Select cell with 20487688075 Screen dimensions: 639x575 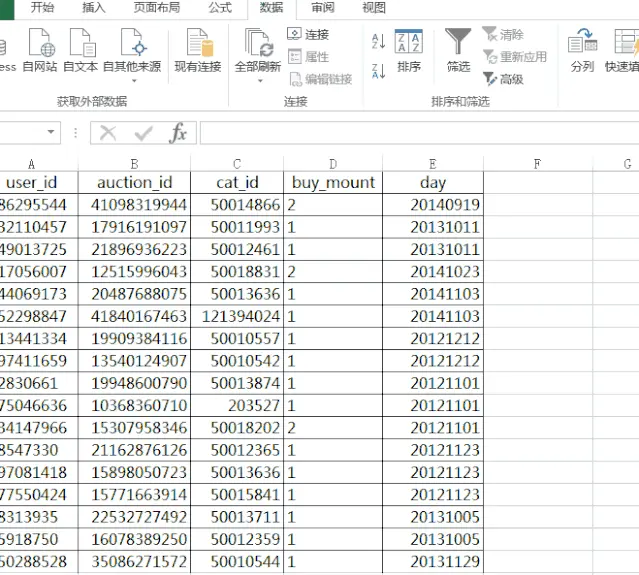pos(134,294)
